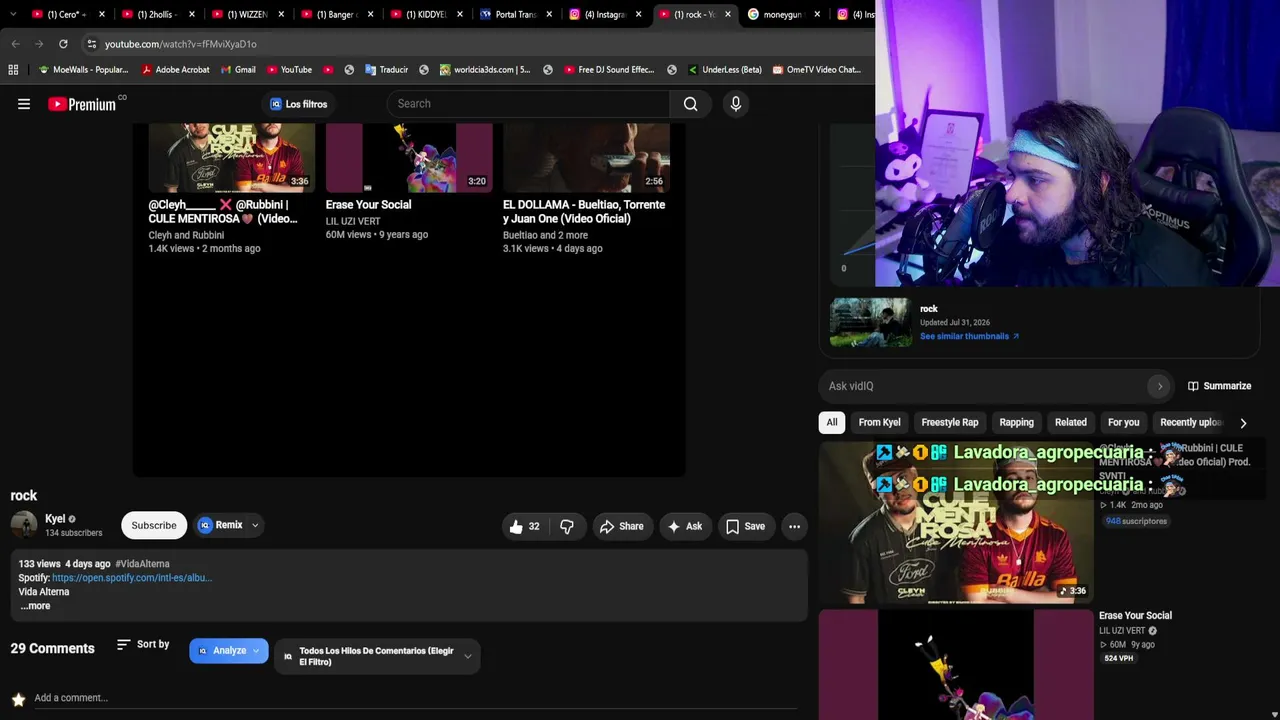
Task: Go to YouTube Premium home logo
Action: (82, 104)
